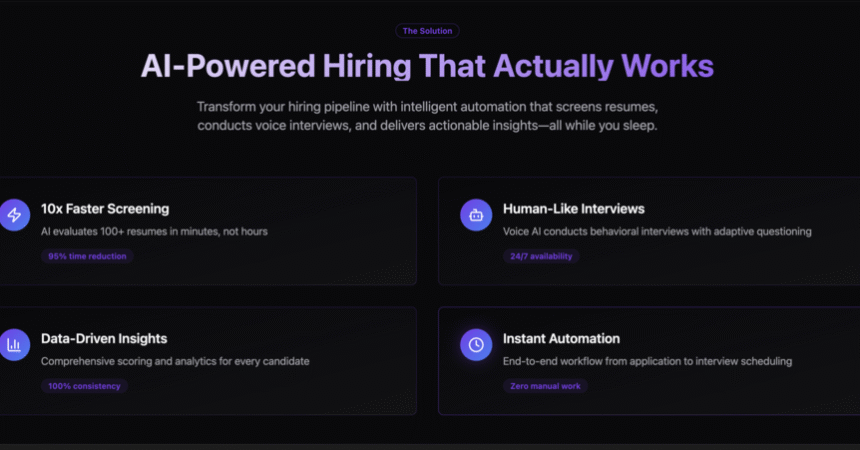
Task: Click the text "Comprehensive scoring and analytics for every candidate"
Action: click(x=175, y=361)
